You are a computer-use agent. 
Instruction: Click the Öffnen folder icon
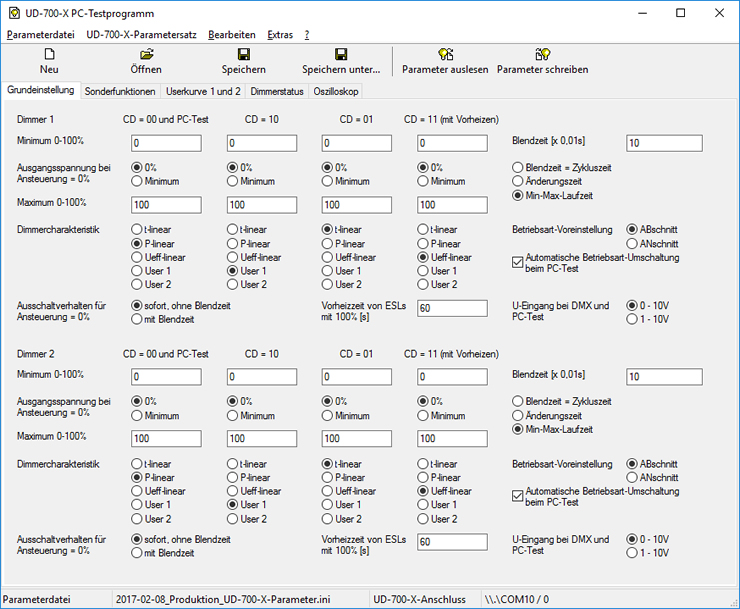[146, 54]
